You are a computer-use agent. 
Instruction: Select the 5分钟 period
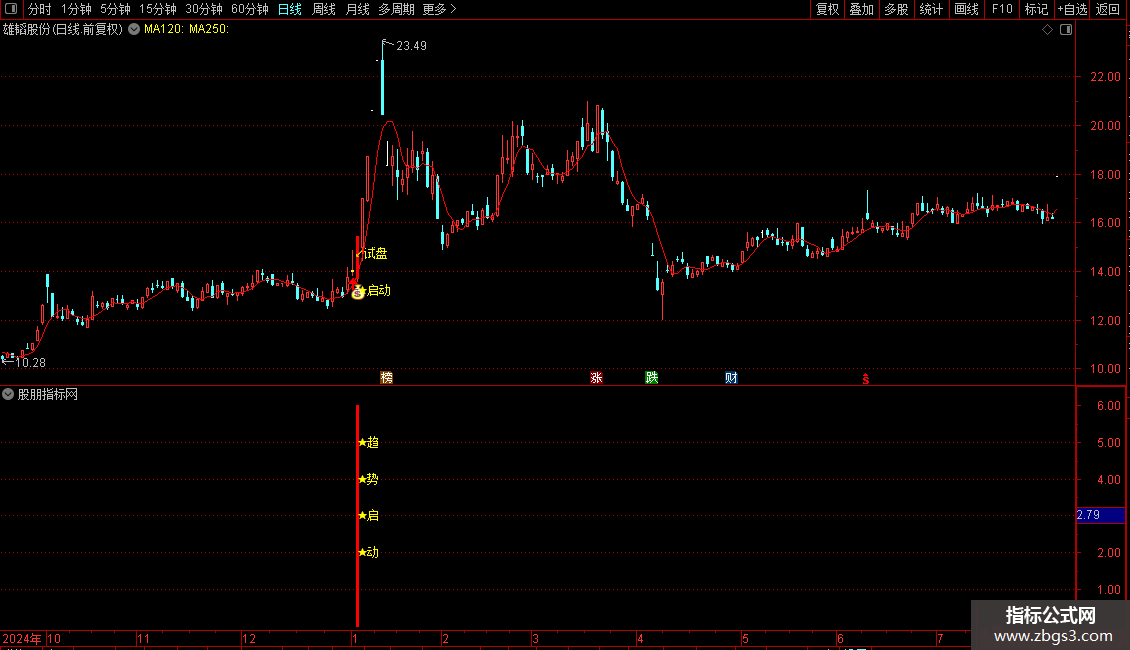click(x=115, y=9)
